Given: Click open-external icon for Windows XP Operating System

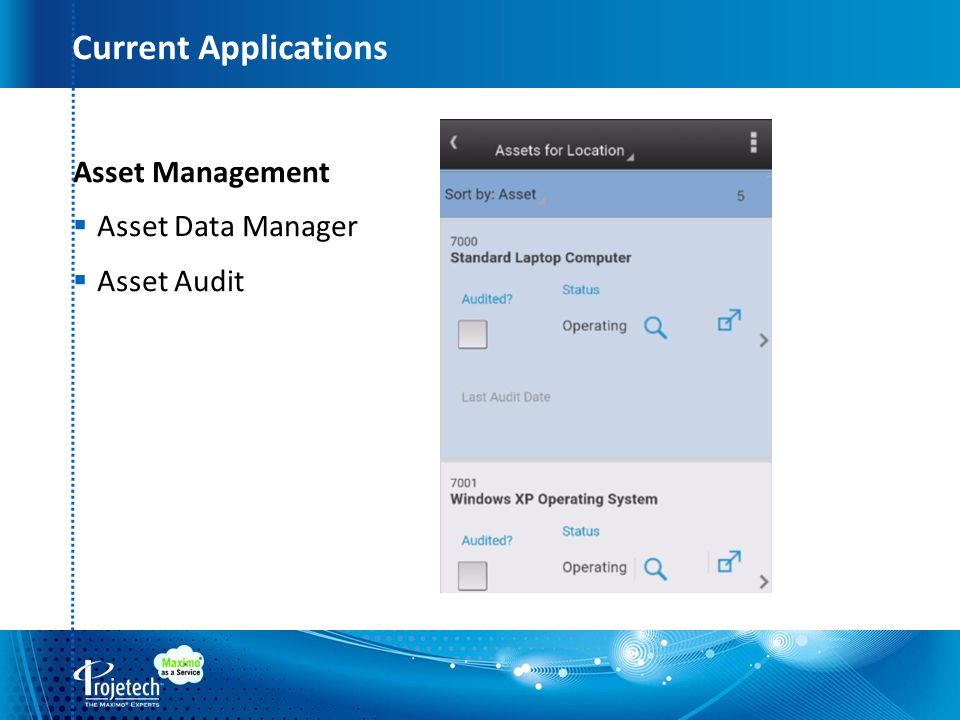Looking at the screenshot, I should click(729, 561).
